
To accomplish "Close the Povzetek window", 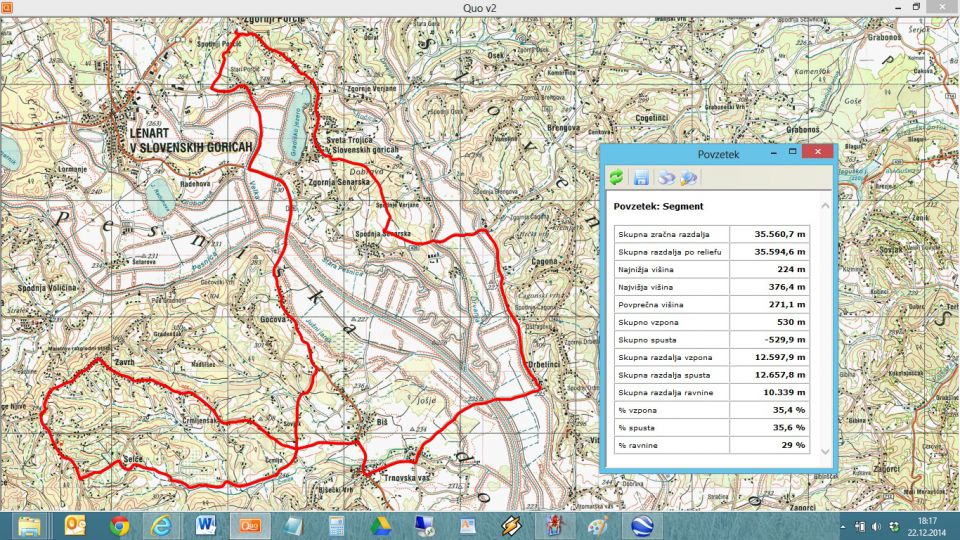I will click(817, 152).
